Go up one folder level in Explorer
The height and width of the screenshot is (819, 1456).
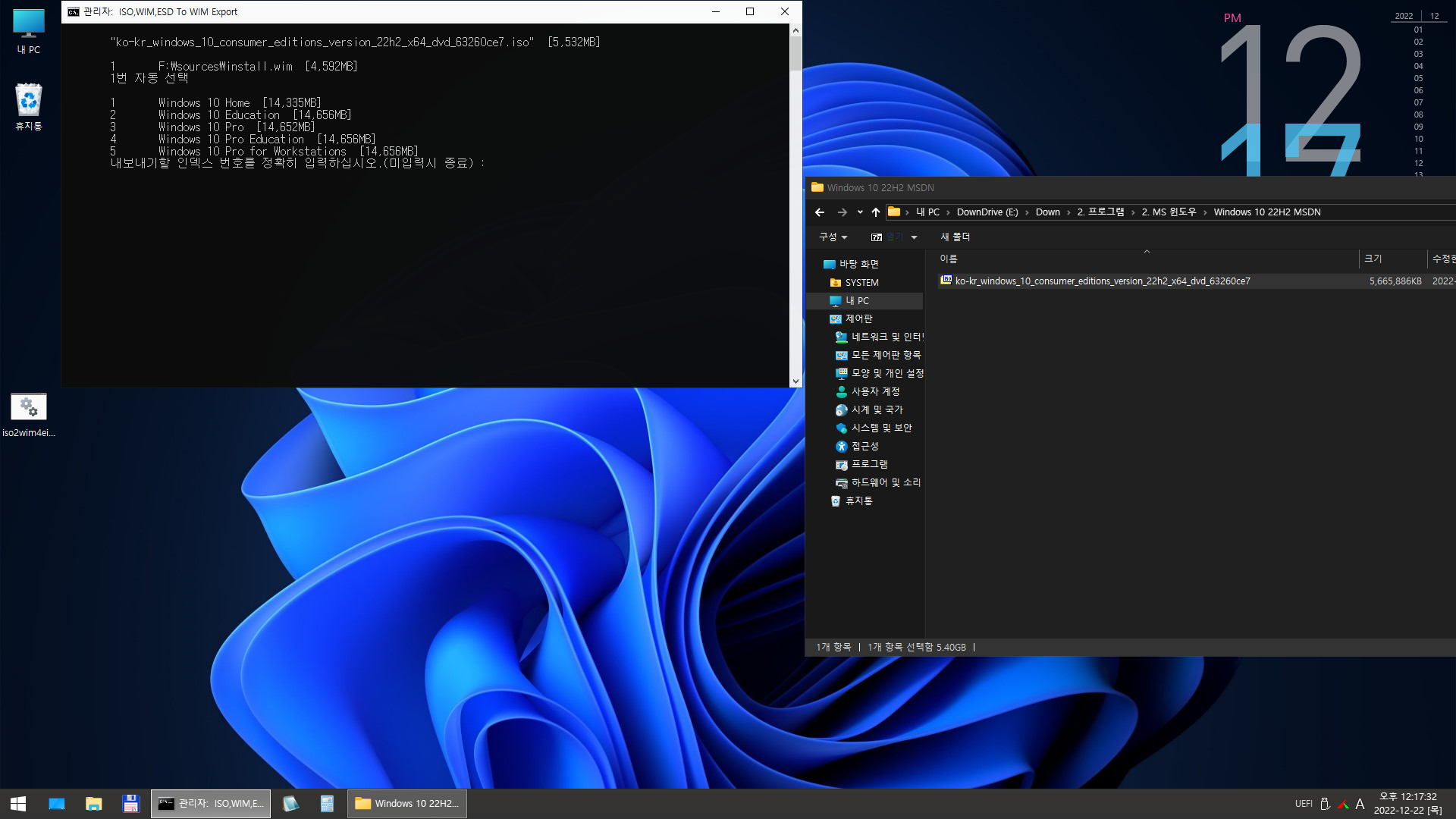coord(876,212)
